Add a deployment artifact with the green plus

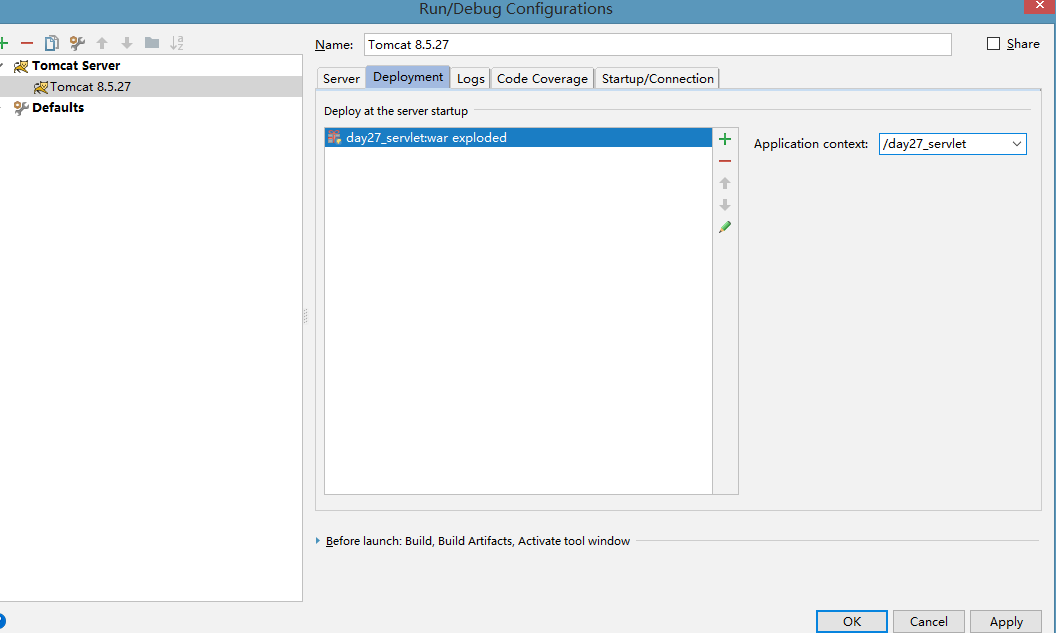pos(725,139)
